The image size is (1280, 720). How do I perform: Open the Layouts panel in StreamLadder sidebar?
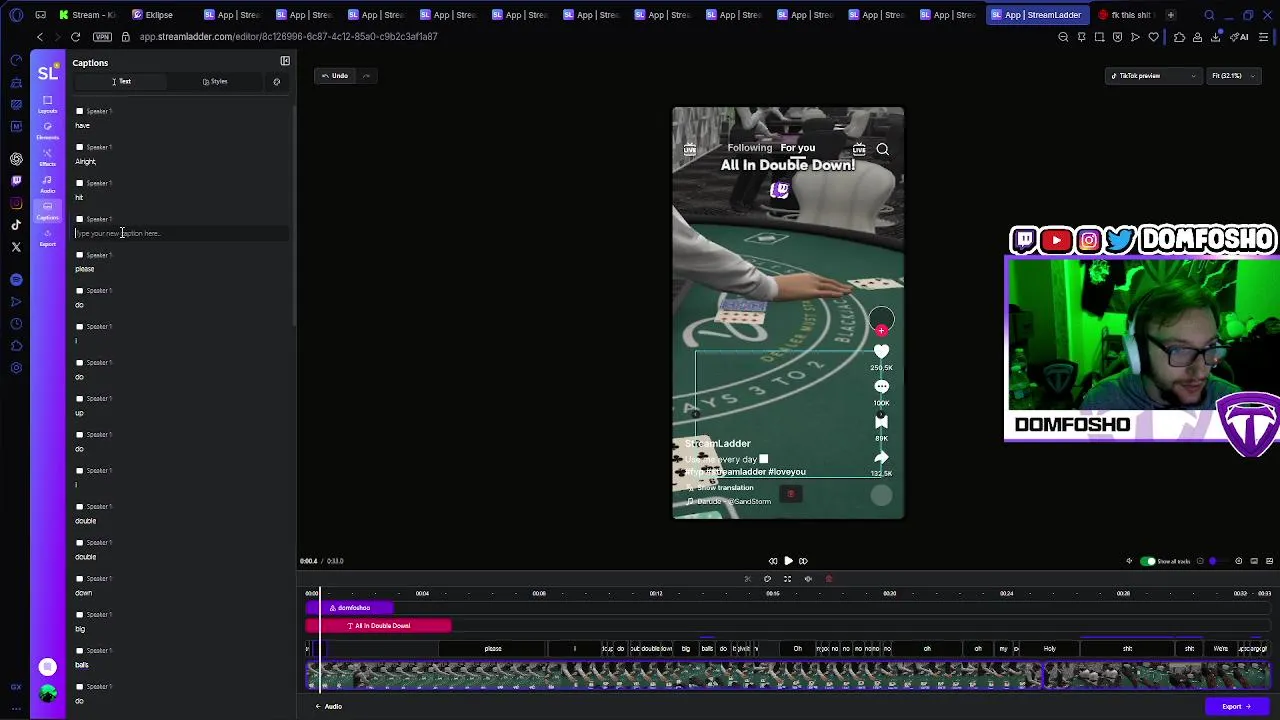(x=47, y=104)
